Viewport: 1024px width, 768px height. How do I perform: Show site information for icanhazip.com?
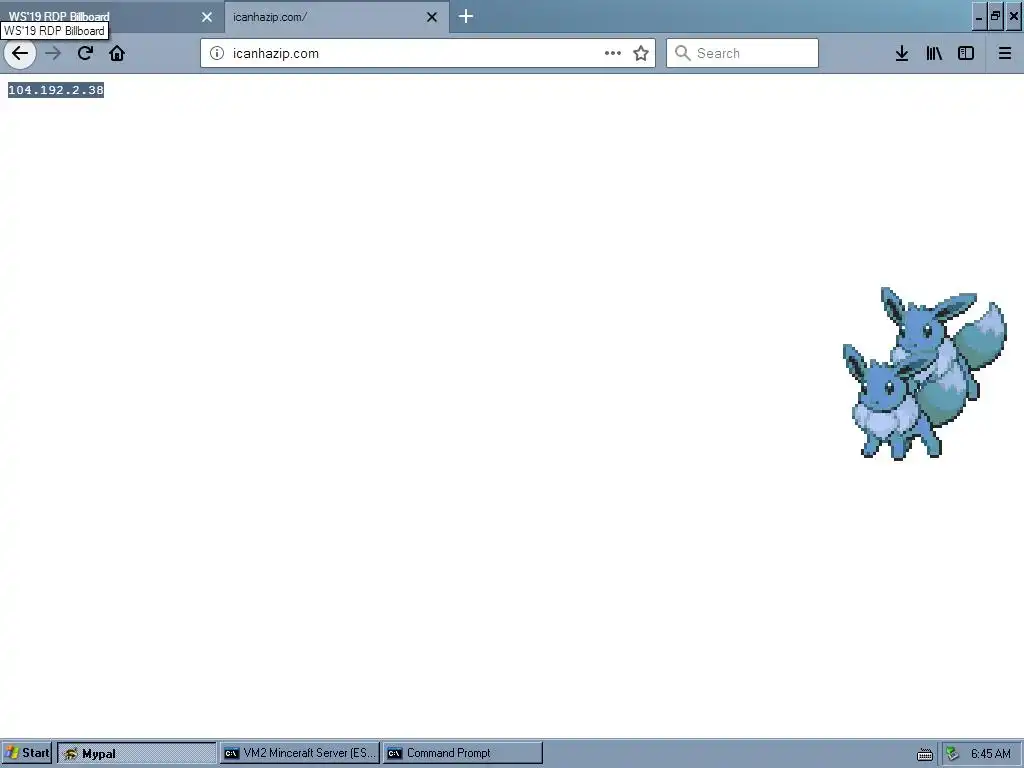(217, 54)
